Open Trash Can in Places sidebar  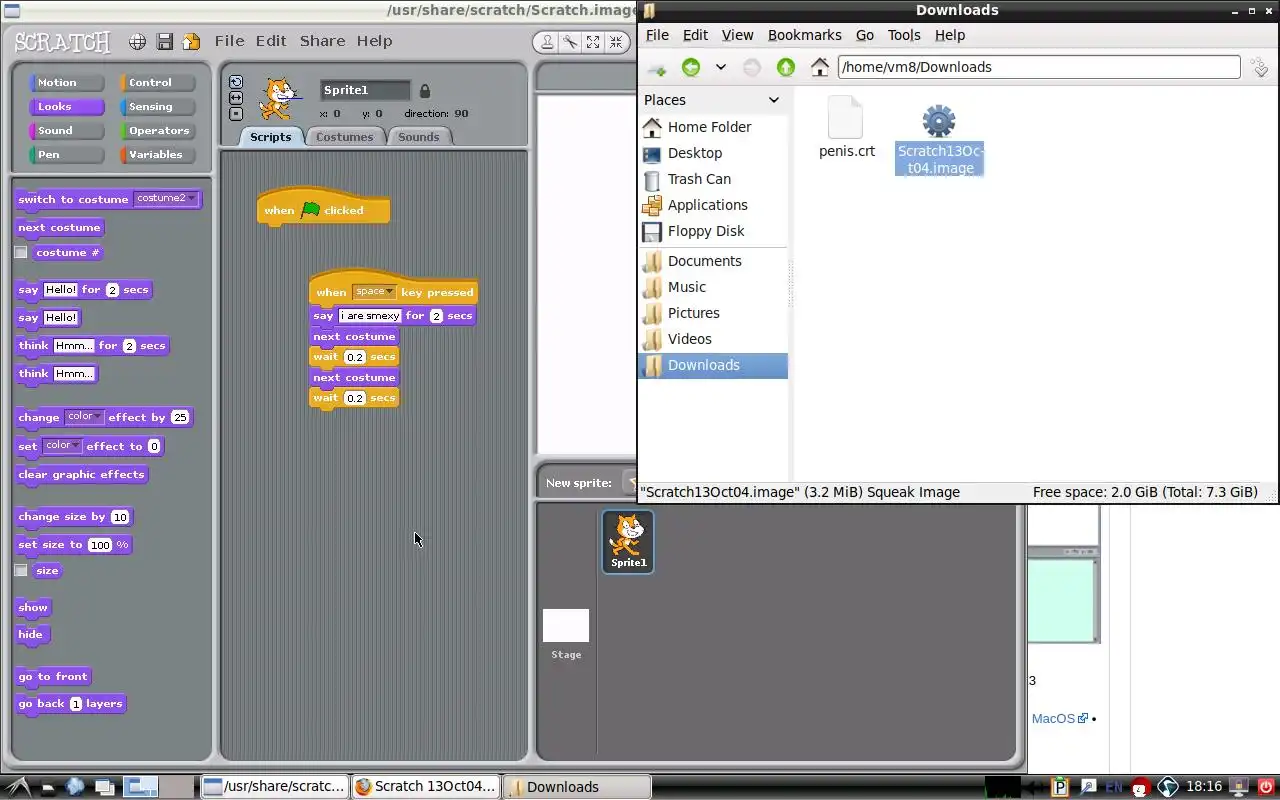[x=699, y=179]
